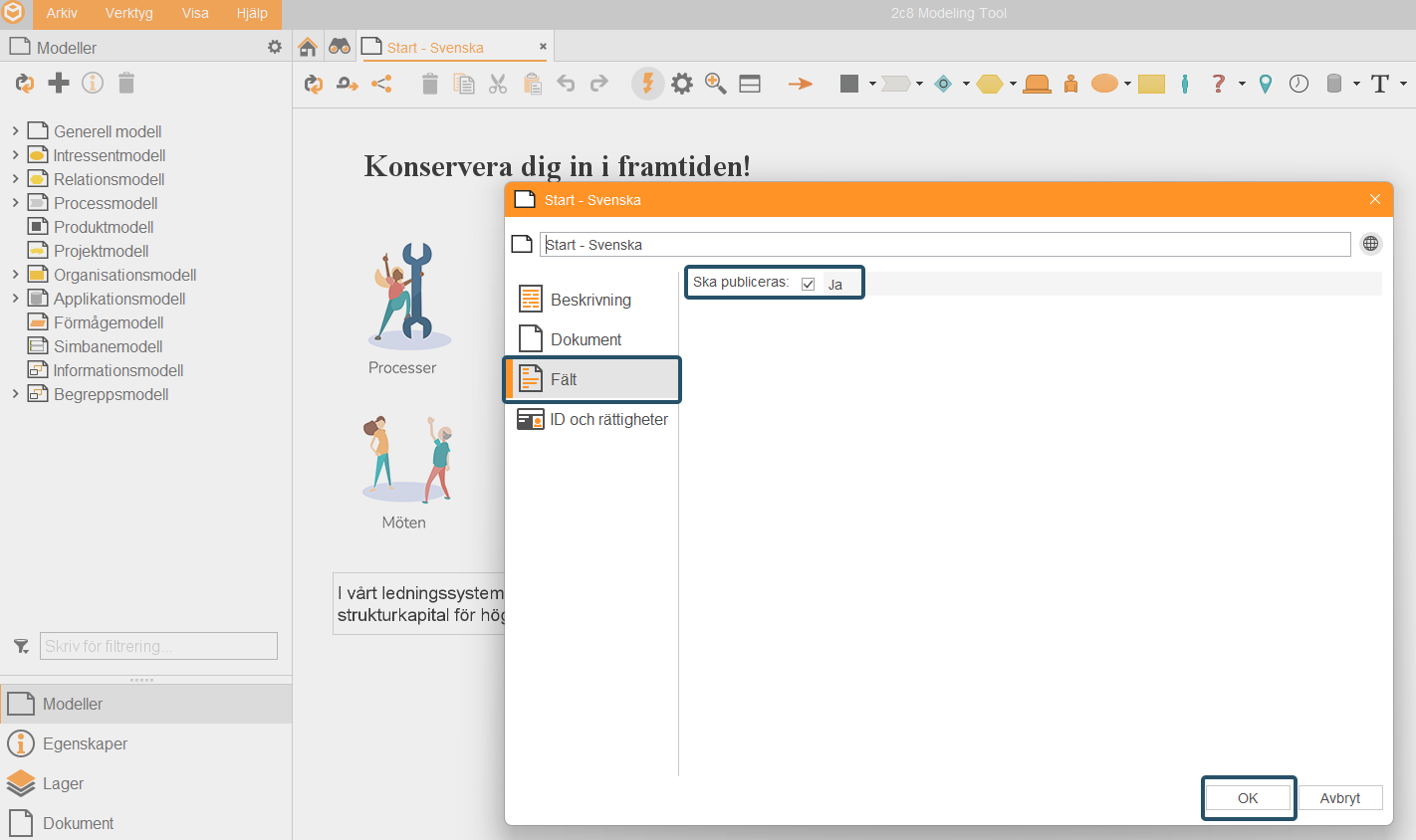Cancel the dialog with Avbryt

click(x=1340, y=798)
